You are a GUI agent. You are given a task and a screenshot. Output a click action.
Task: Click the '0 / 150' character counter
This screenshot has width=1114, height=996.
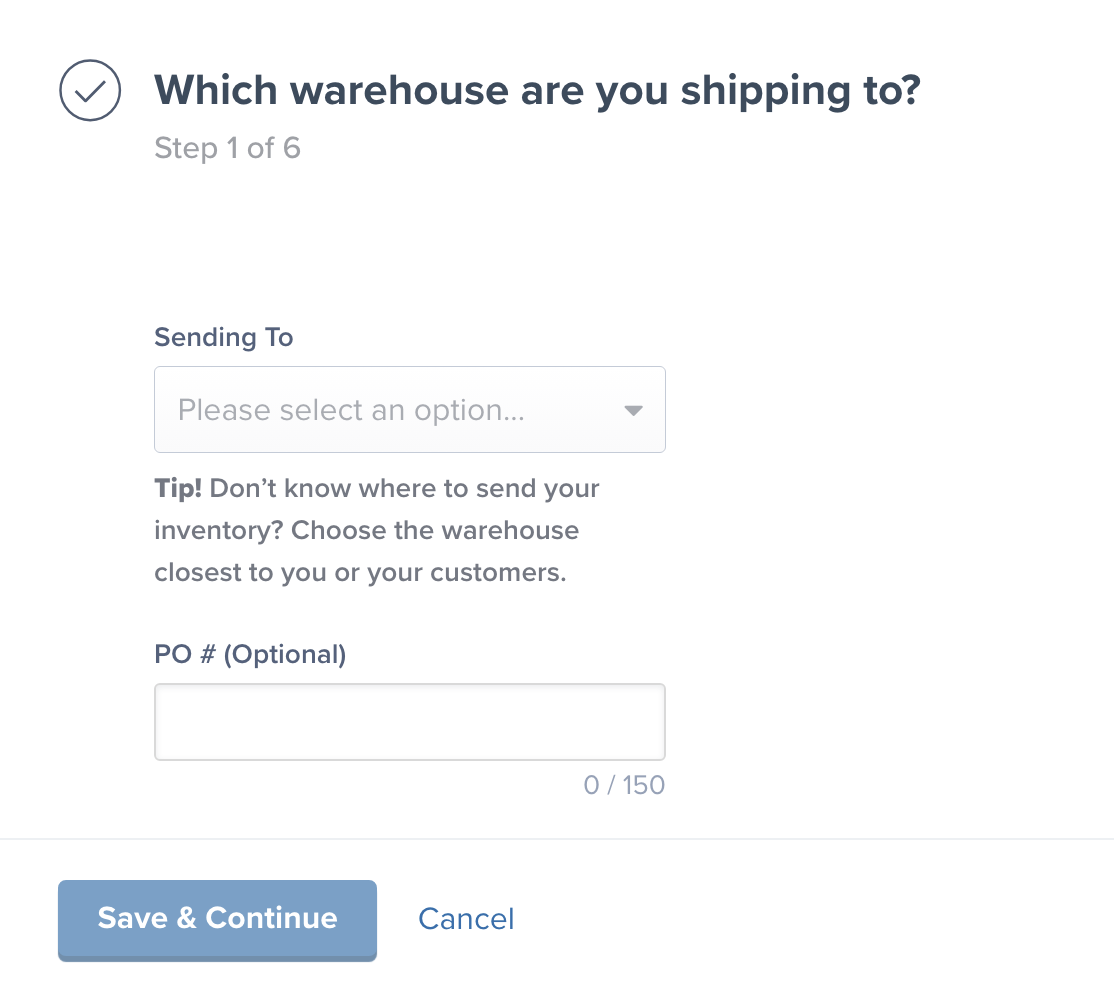(x=624, y=785)
